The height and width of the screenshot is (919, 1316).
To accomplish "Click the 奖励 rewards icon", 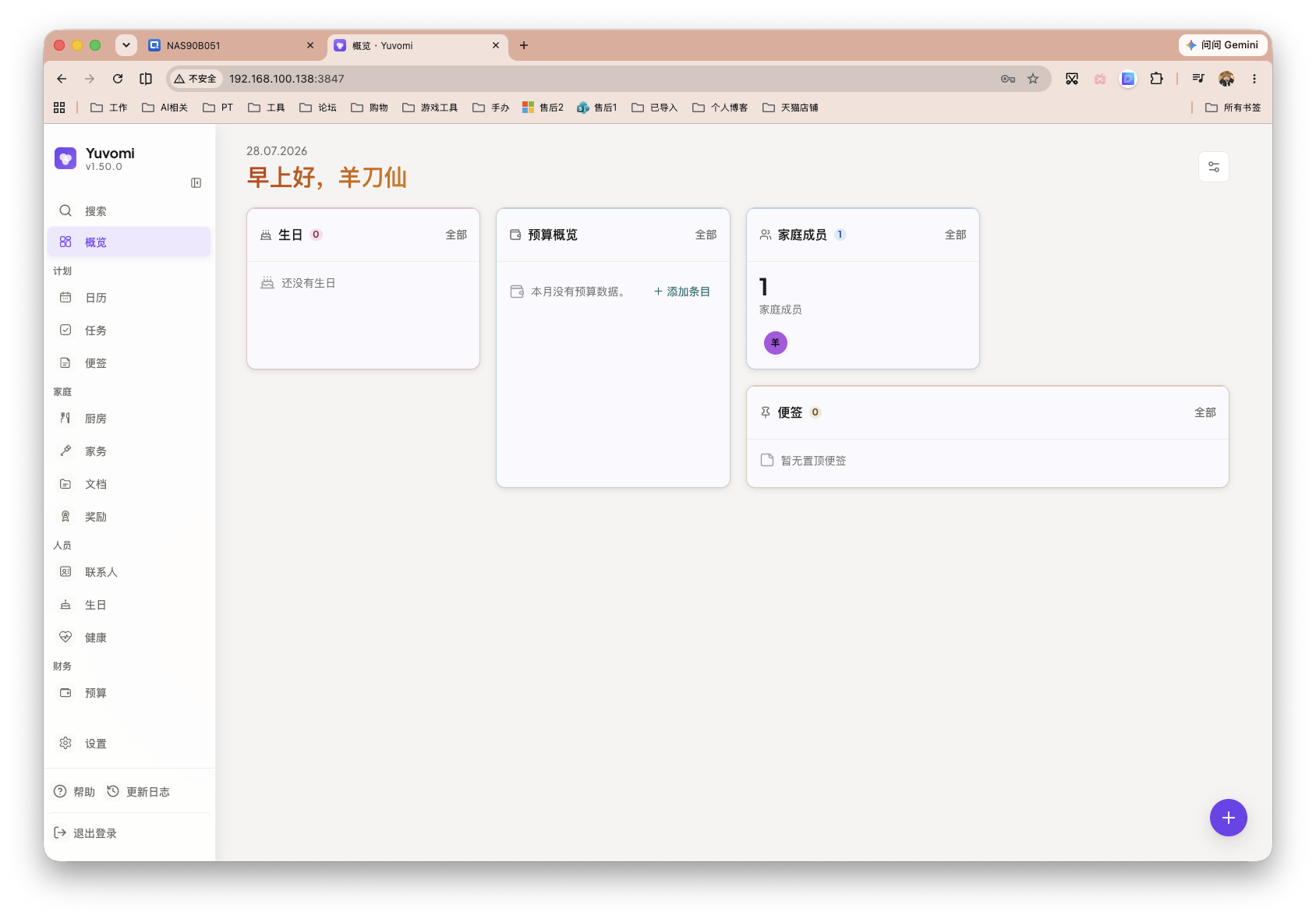I will coord(65,516).
